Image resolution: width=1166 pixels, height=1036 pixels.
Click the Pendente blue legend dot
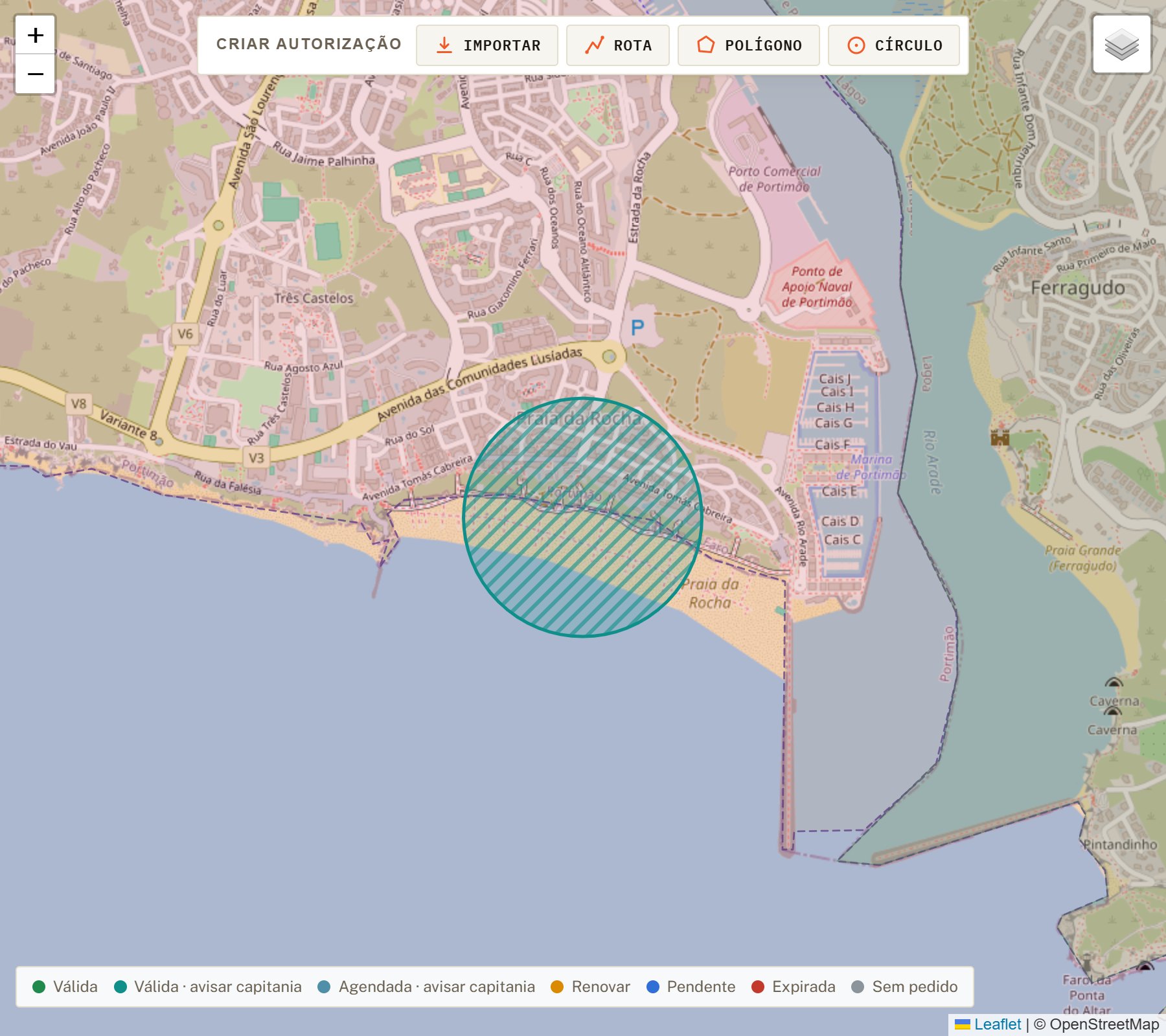(653, 987)
